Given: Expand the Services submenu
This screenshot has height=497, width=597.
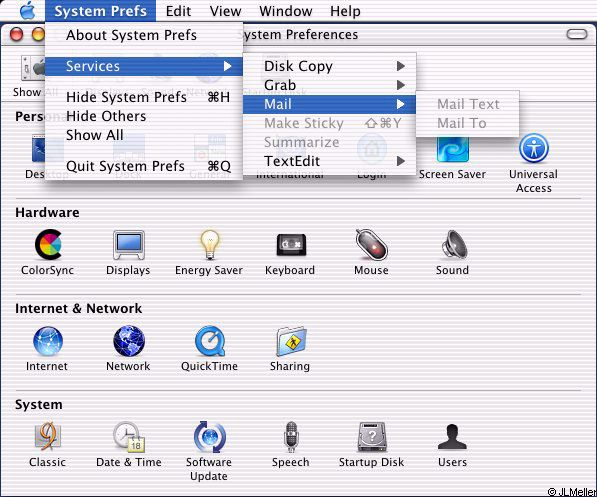Looking at the screenshot, I should (144, 66).
